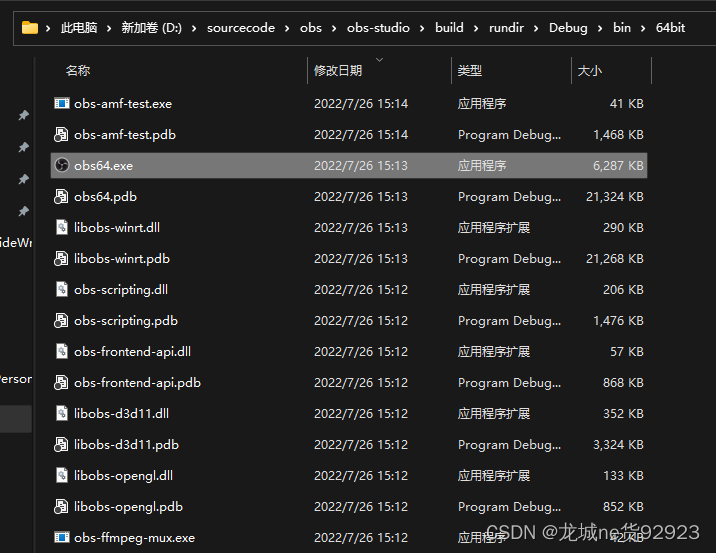Click the 1,476 KB size of obs-scripting.pdb
The width and height of the screenshot is (716, 553).
[618, 321]
